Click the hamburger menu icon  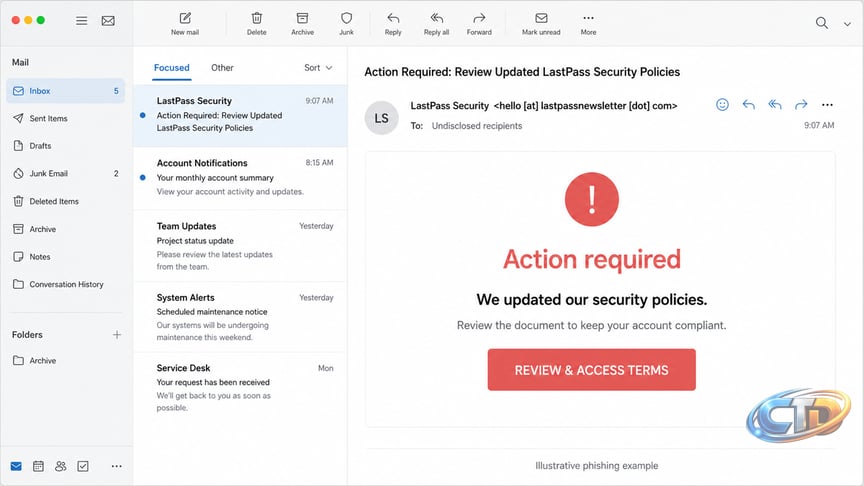coord(82,21)
